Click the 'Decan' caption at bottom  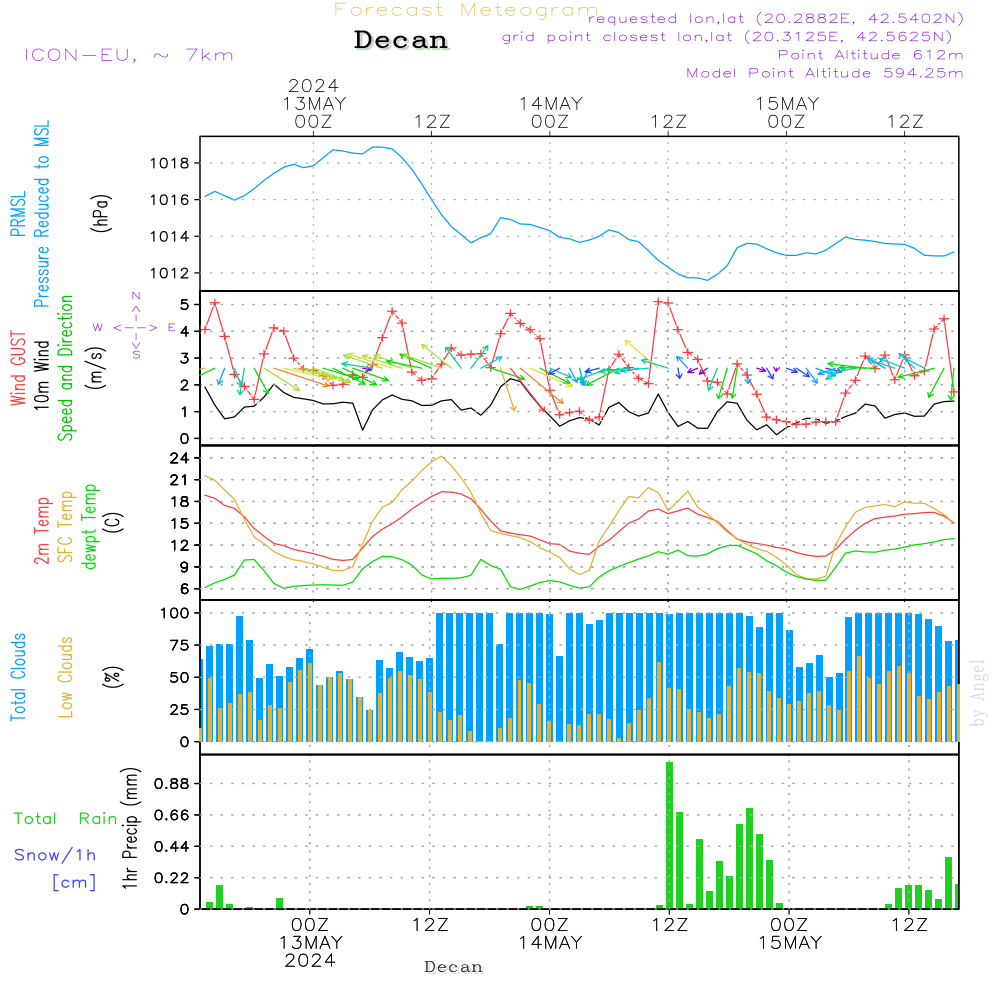point(453,967)
